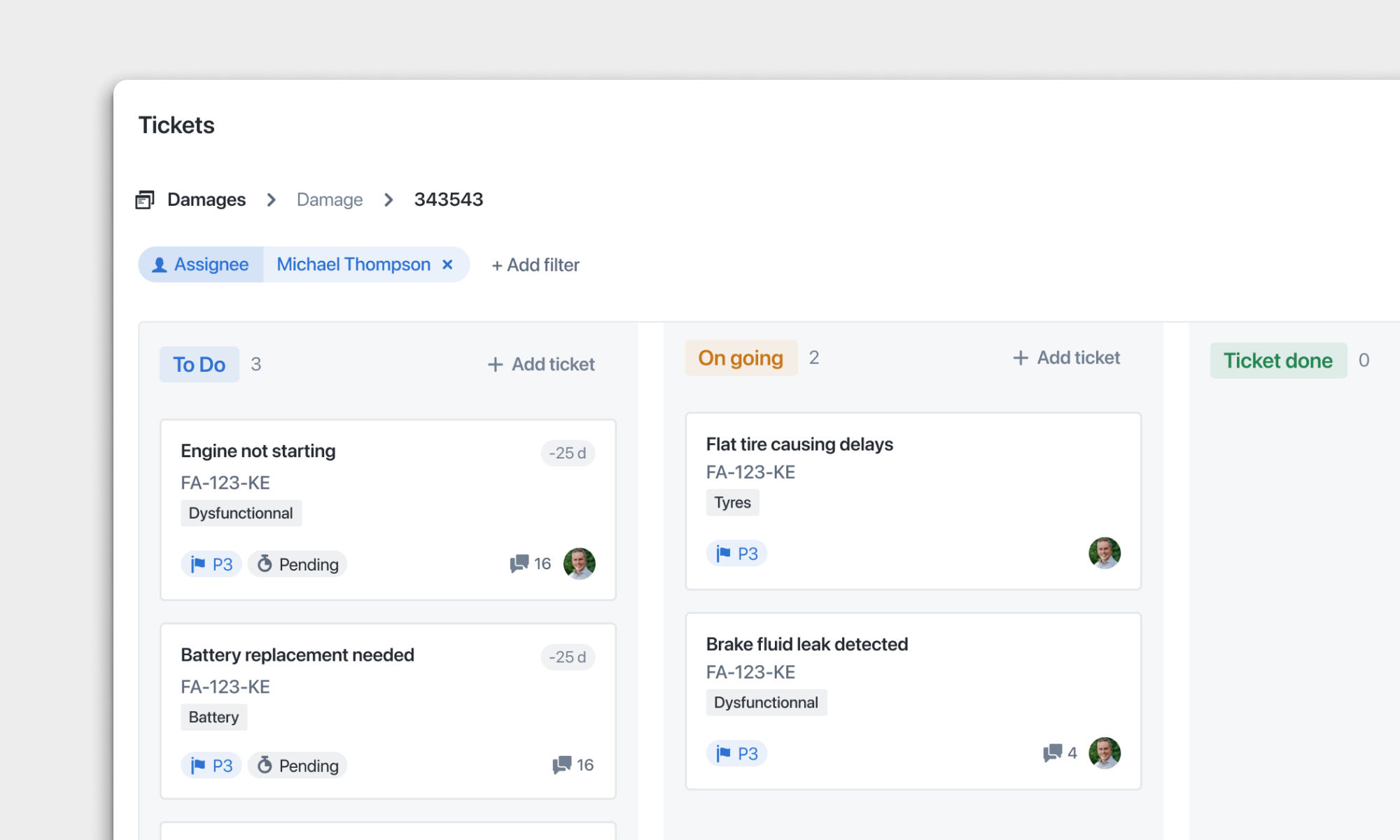
Task: Click the To Do count 3
Action: [x=256, y=365]
